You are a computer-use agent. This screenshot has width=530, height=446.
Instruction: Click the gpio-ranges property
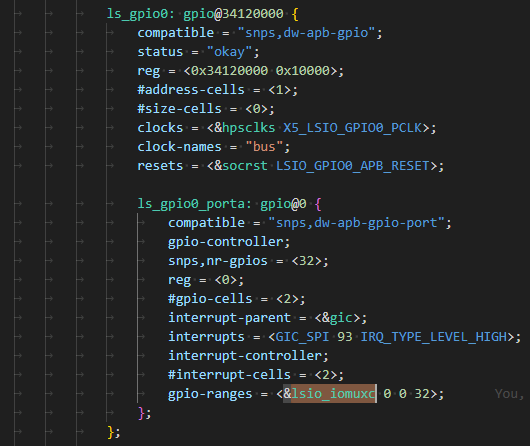click(x=210, y=394)
